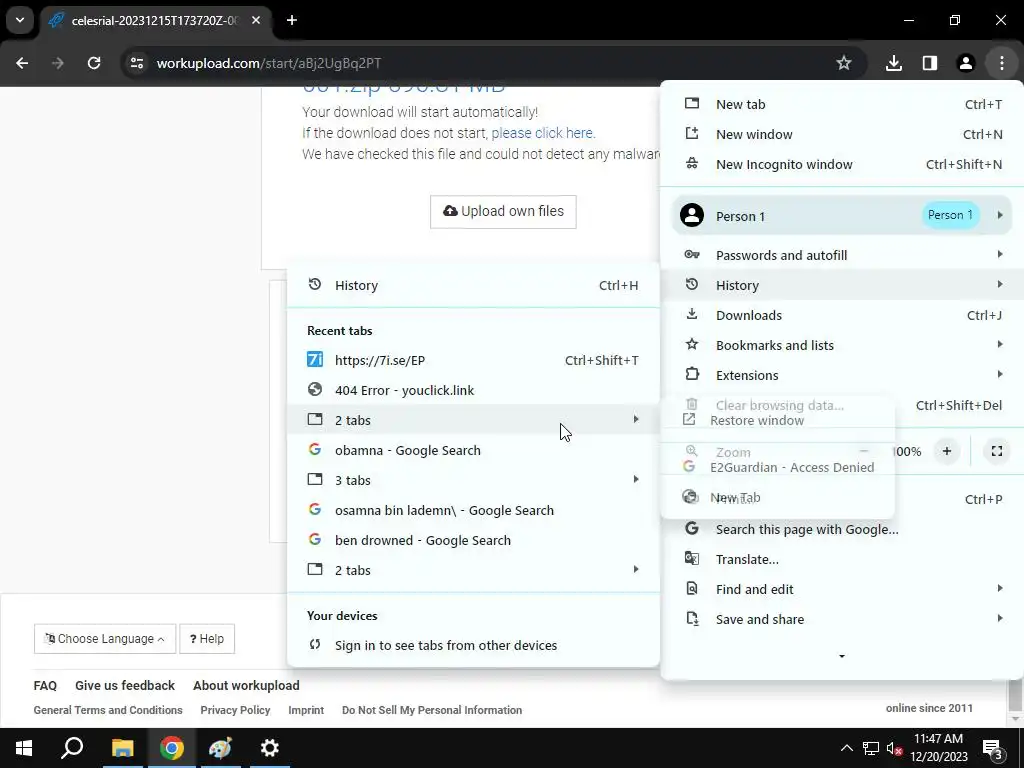Click the Upload own files button
Viewport: 1024px width, 768px height.
pyautogui.click(x=503, y=212)
